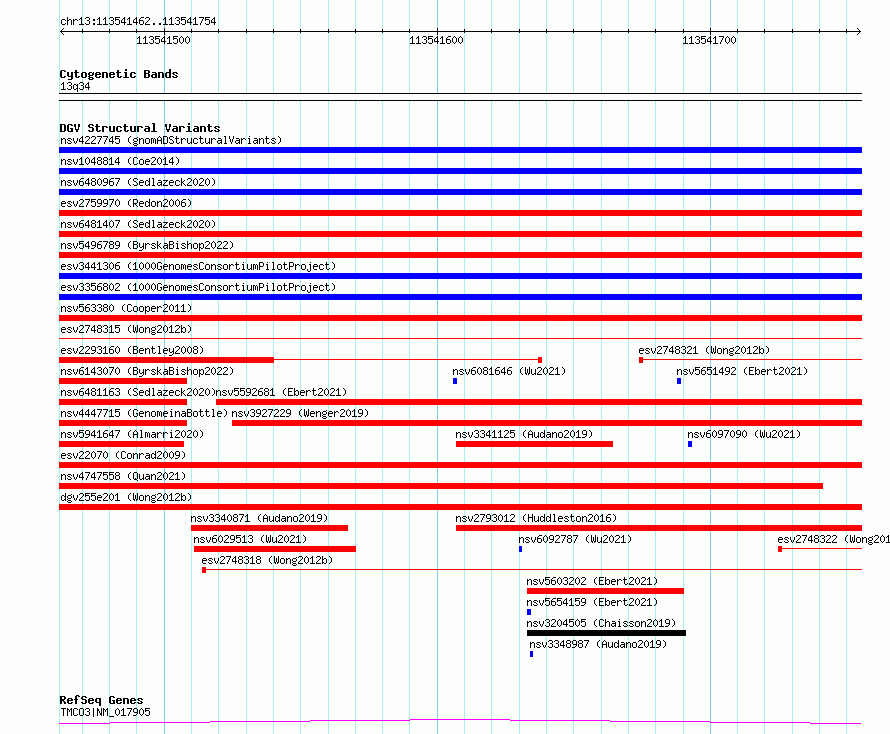890x734 pixels.
Task: Click the 113541600 ruler position label
Action: [x=436, y=40]
